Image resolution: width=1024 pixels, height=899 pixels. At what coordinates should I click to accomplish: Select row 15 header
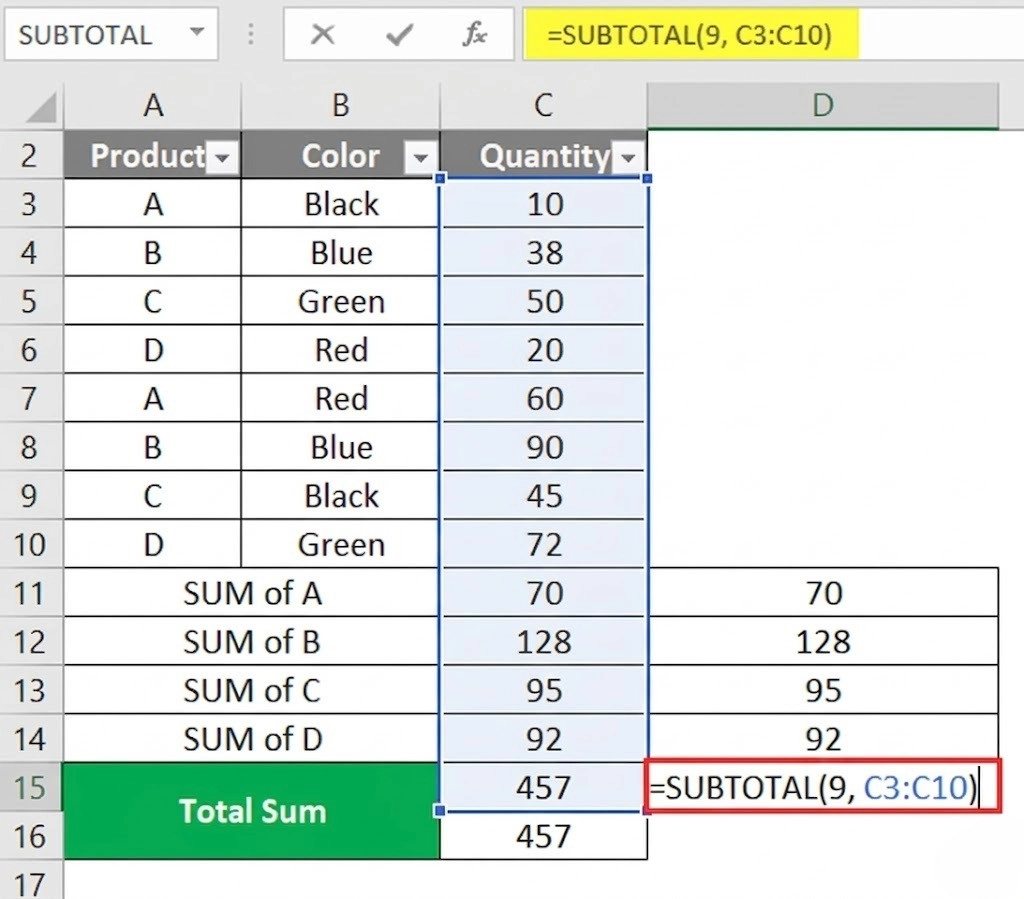coord(30,787)
